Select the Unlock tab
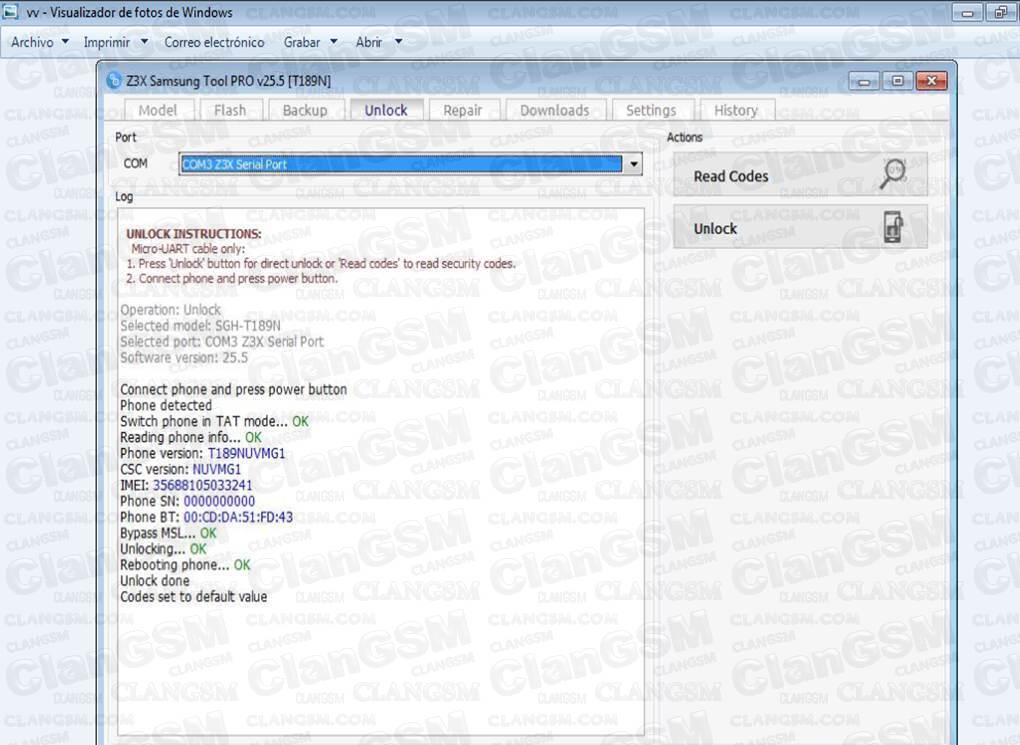This screenshot has width=1020, height=745. coord(386,110)
